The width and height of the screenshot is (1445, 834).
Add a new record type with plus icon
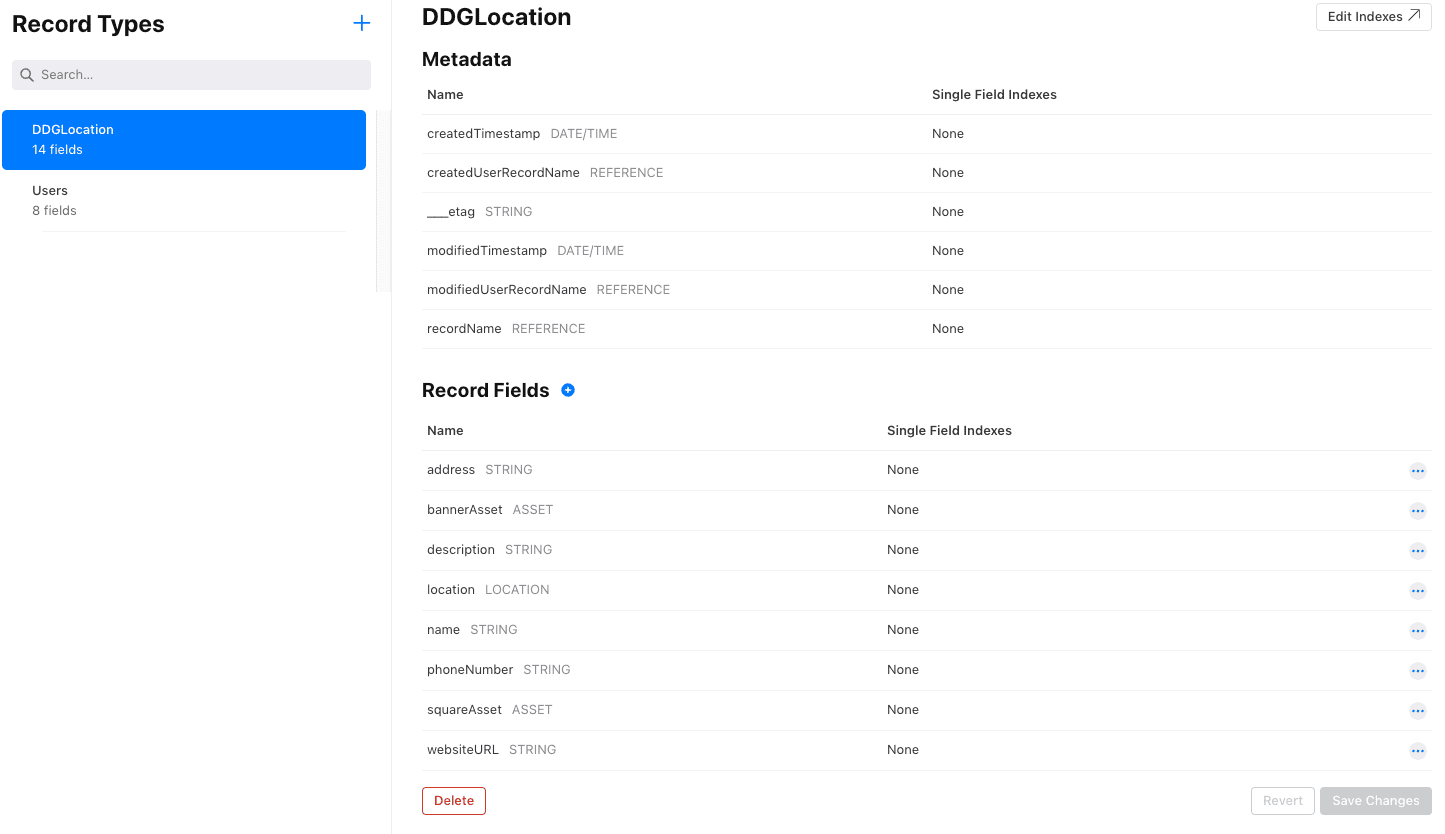click(x=362, y=23)
